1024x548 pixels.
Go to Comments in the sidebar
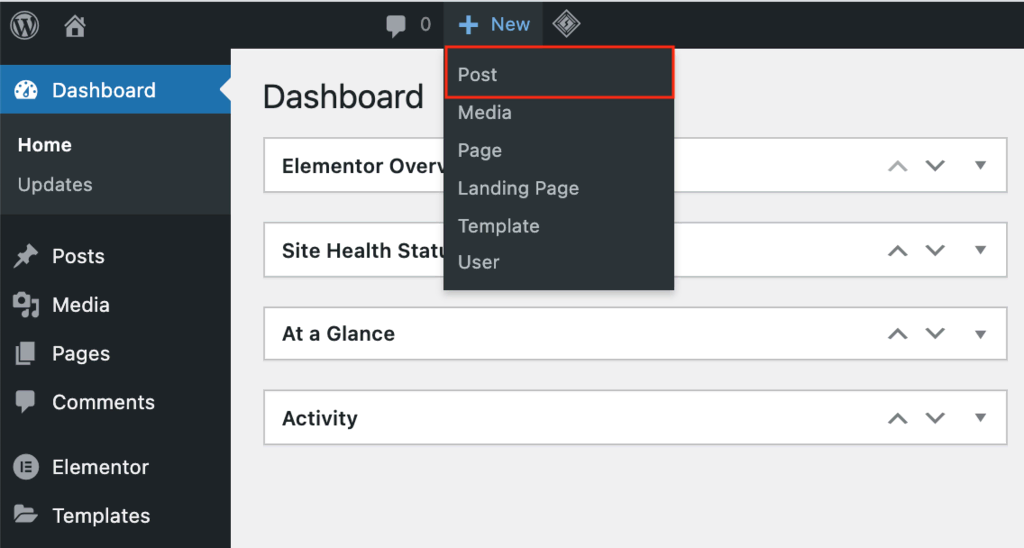click(x=103, y=402)
